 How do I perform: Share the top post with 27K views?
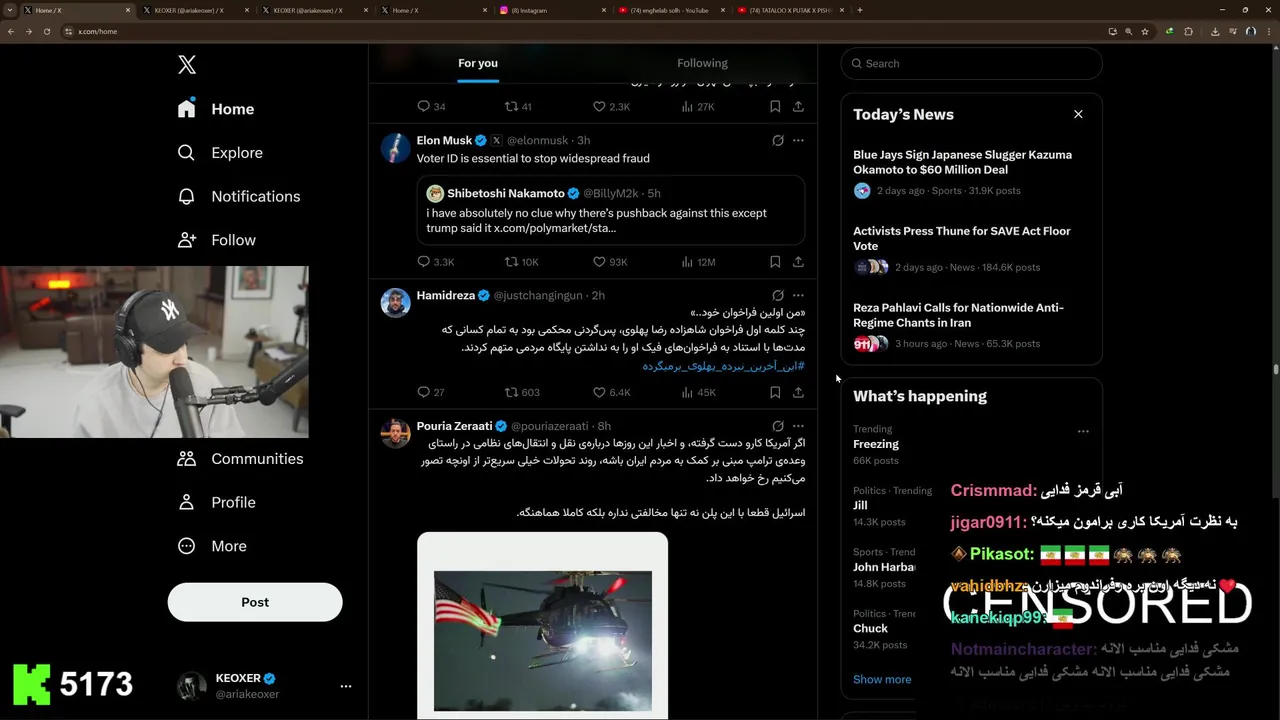pos(798,106)
